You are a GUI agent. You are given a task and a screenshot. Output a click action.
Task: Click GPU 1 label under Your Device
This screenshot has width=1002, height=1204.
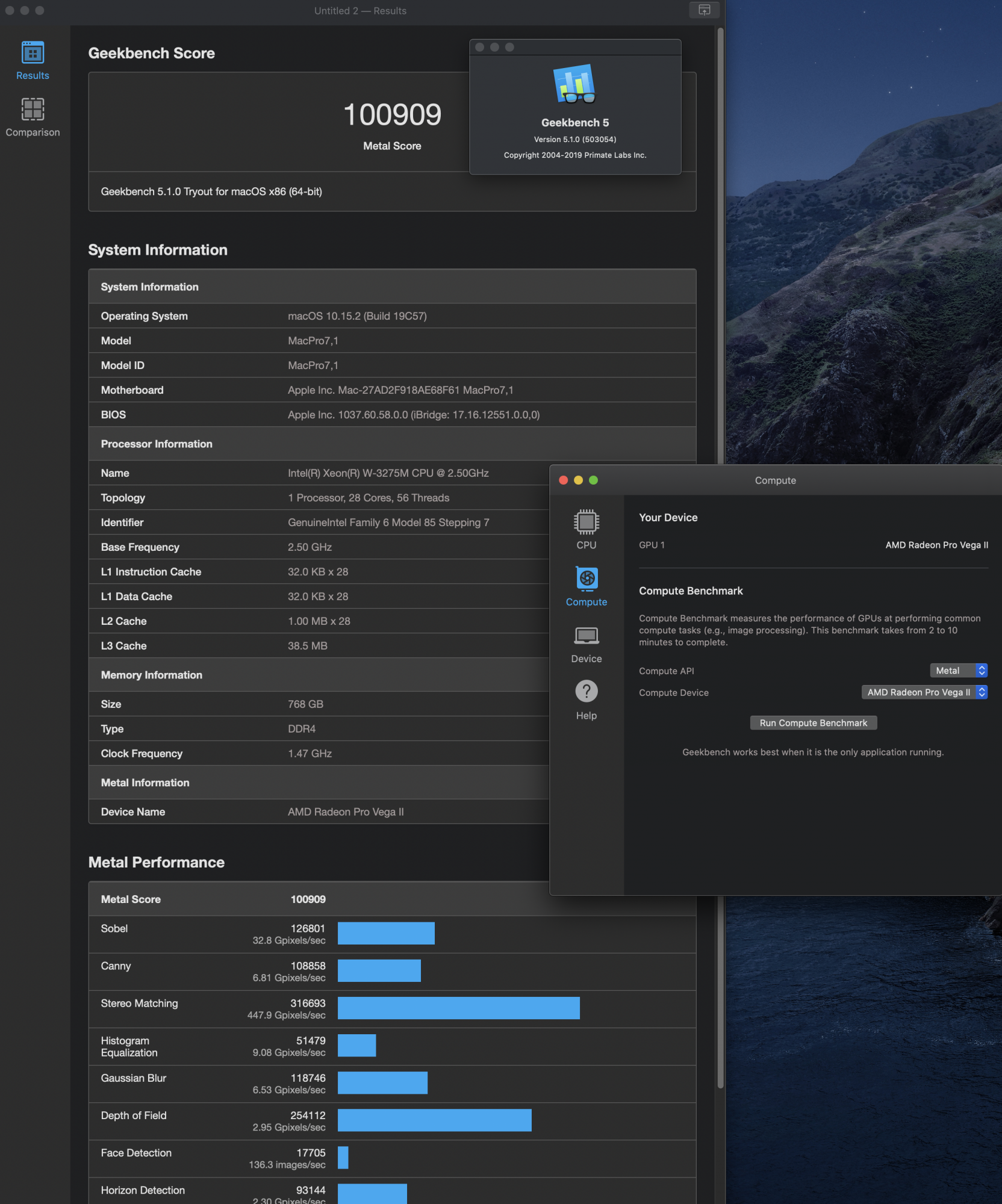click(x=652, y=545)
